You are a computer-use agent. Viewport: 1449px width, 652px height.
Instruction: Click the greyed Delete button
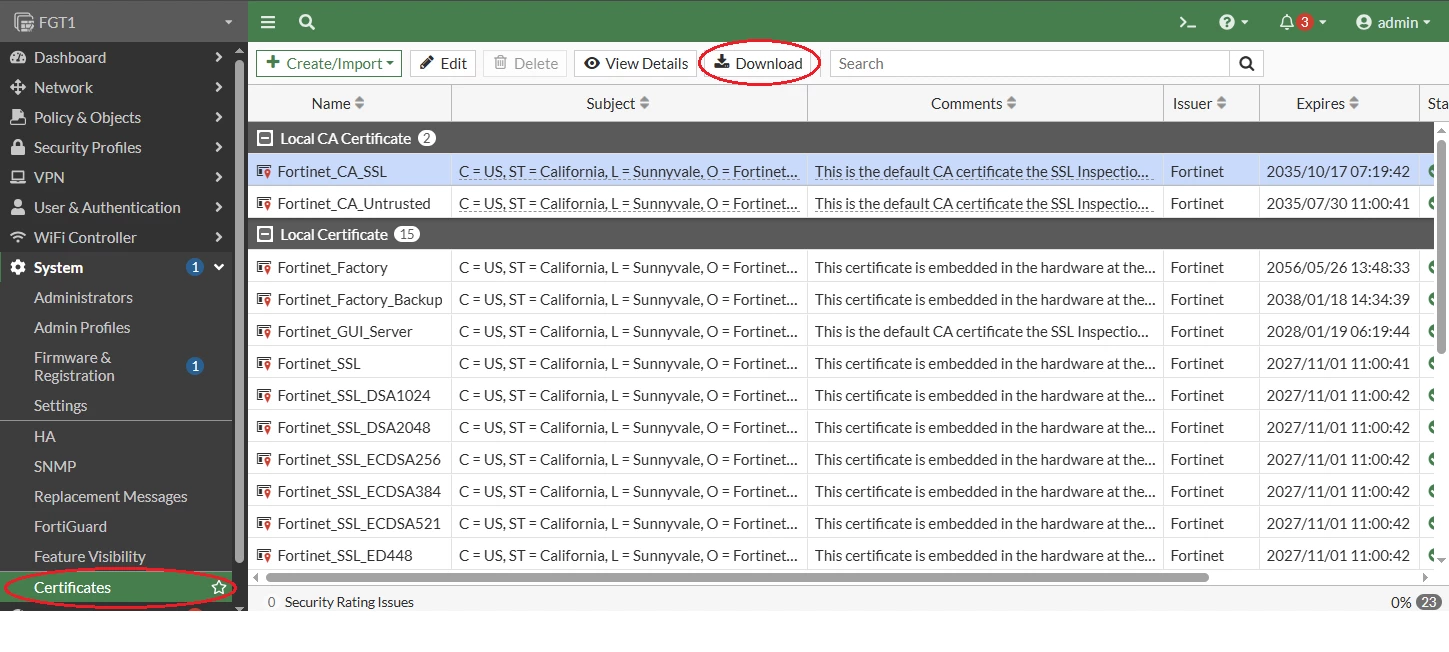pos(525,63)
